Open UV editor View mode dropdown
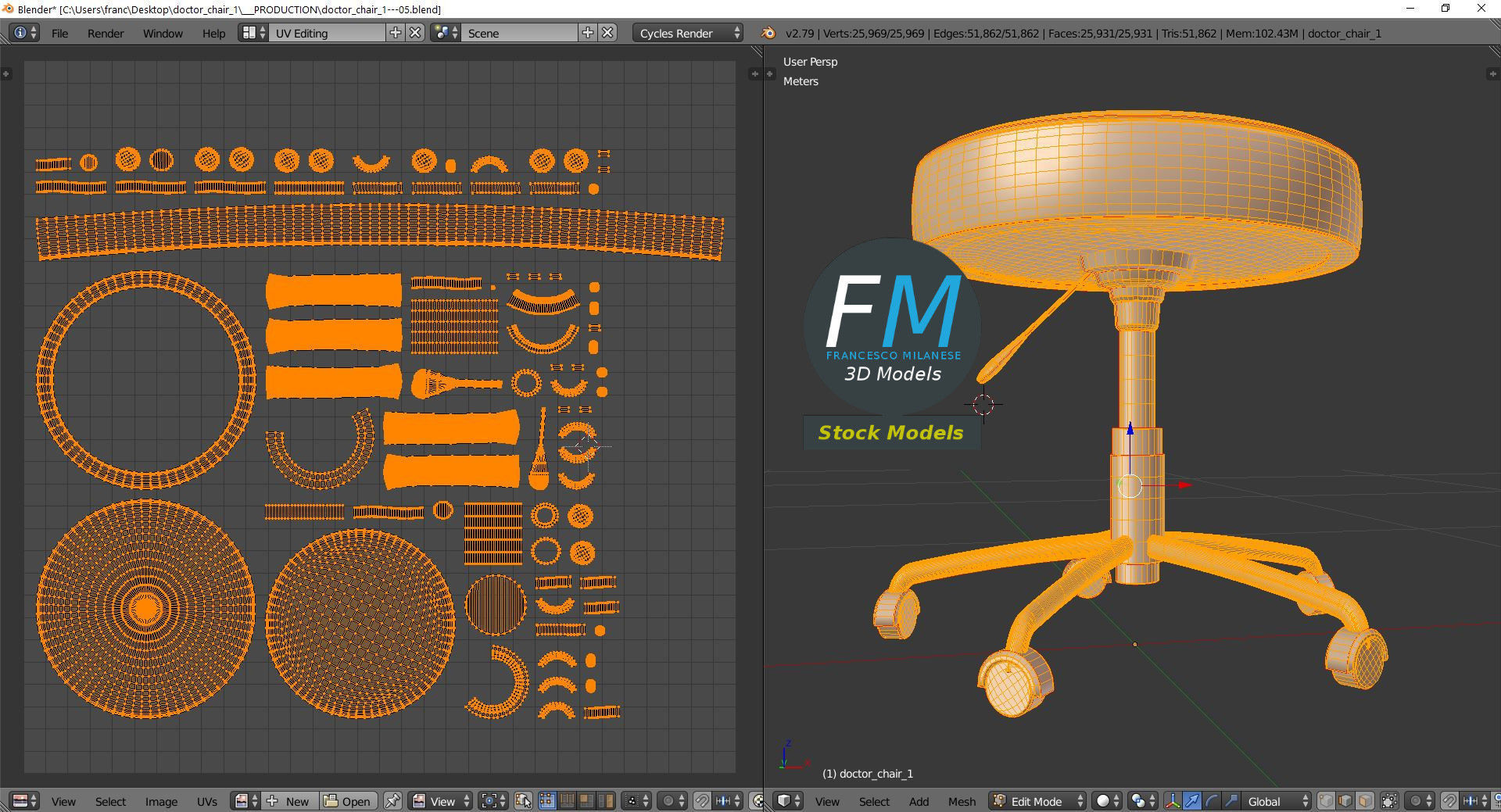Screen dimensions: 1501x812 tap(440, 801)
